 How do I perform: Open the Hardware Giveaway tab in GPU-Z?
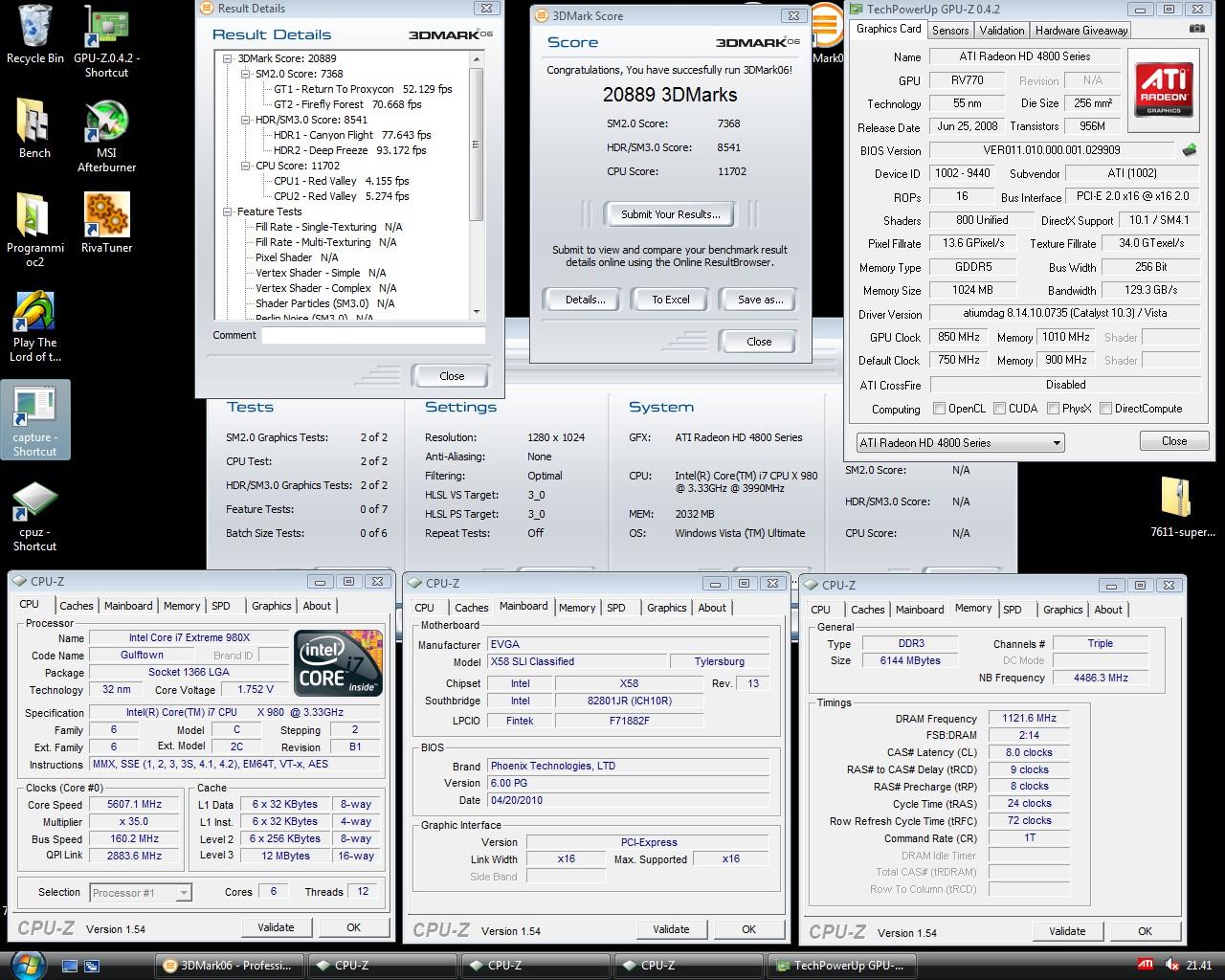[x=1081, y=31]
